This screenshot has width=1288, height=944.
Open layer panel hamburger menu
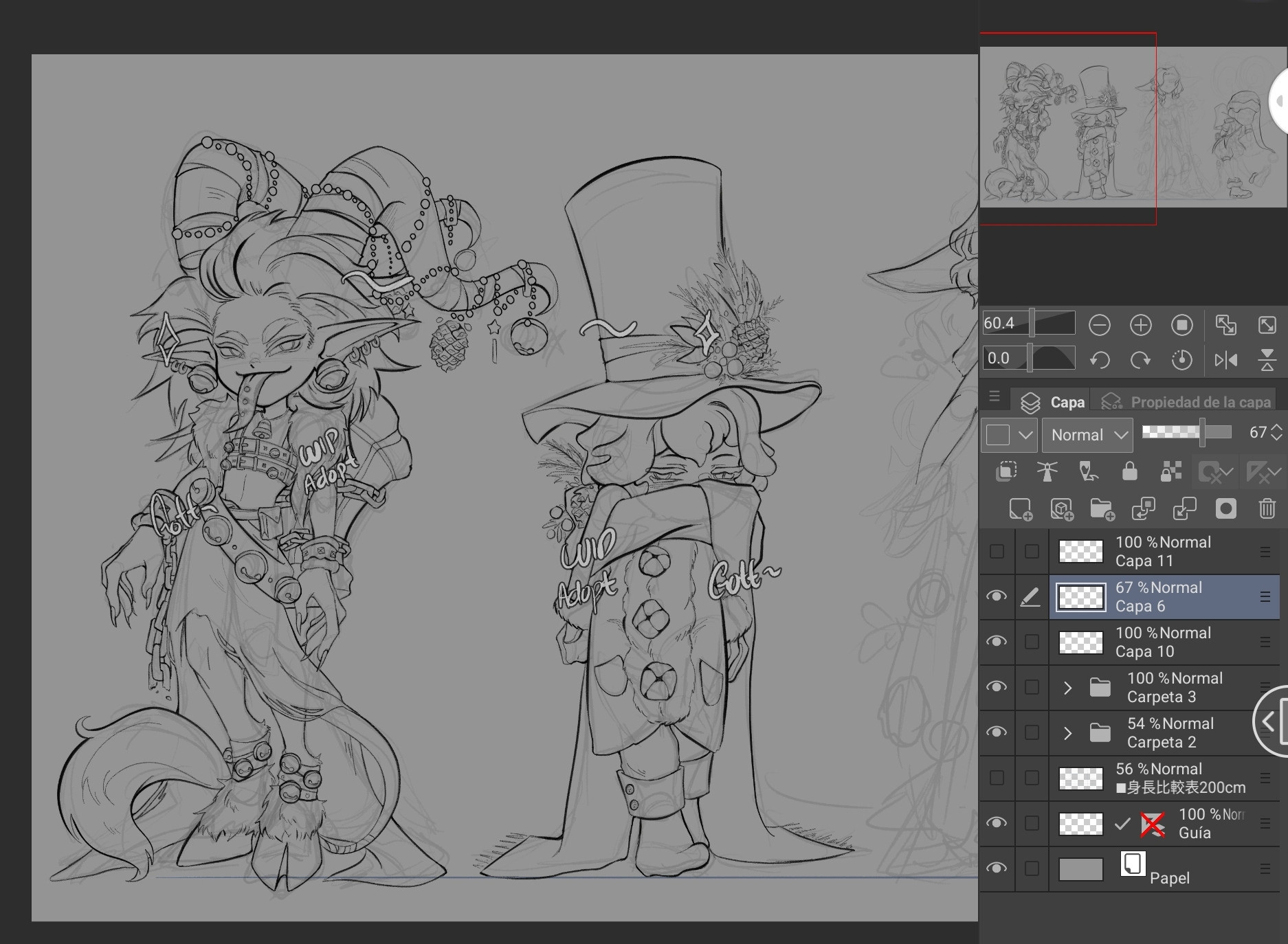995,396
